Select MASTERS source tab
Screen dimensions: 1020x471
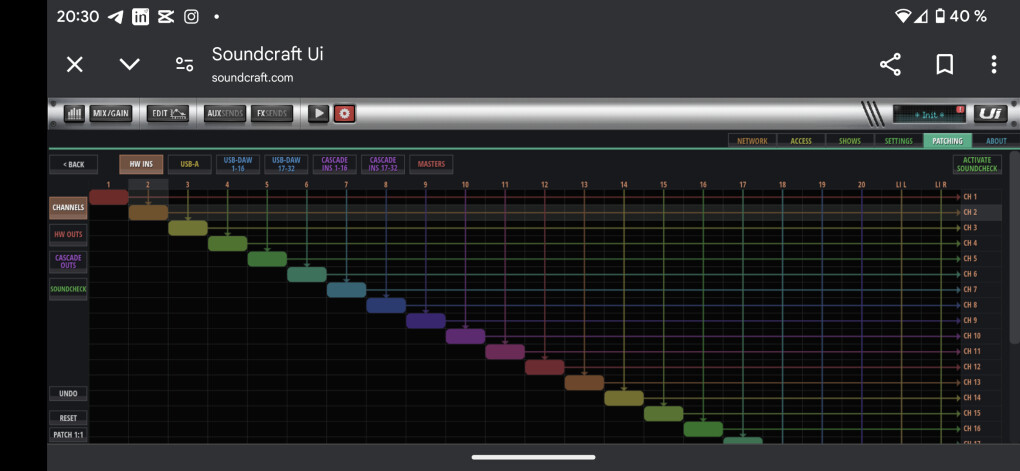tap(431, 164)
